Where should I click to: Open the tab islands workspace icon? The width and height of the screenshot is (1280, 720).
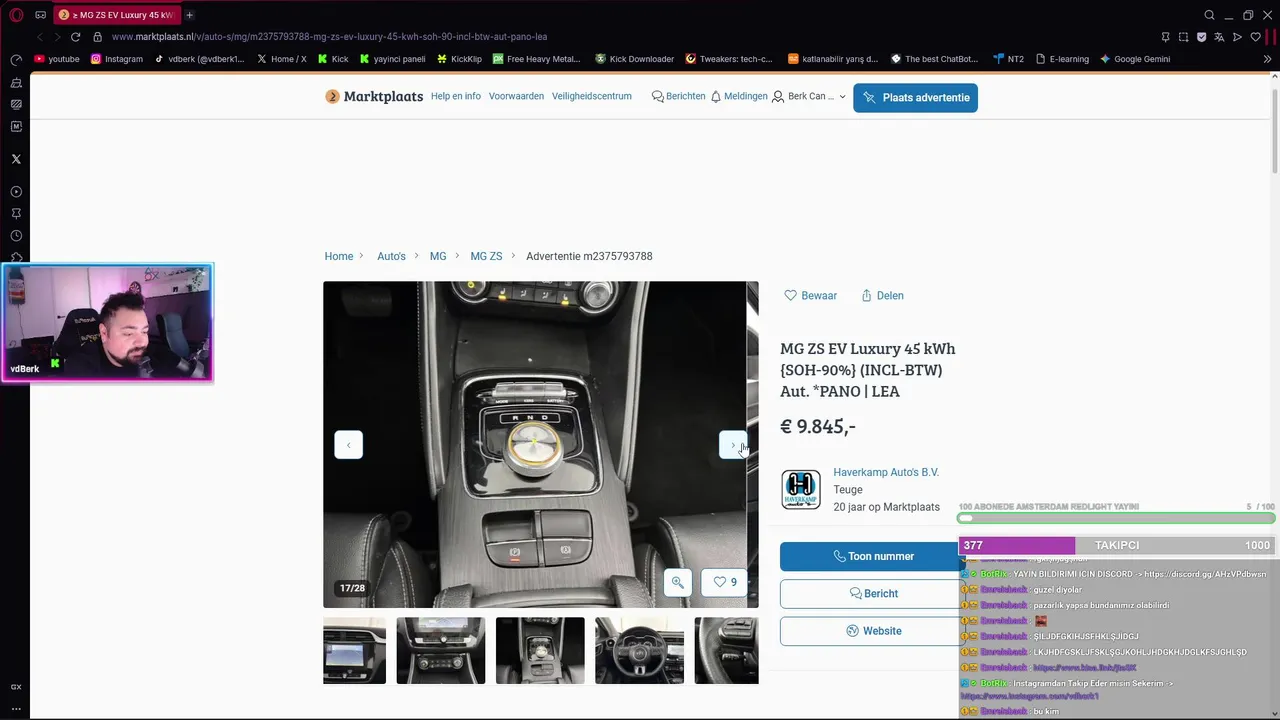tap(40, 15)
